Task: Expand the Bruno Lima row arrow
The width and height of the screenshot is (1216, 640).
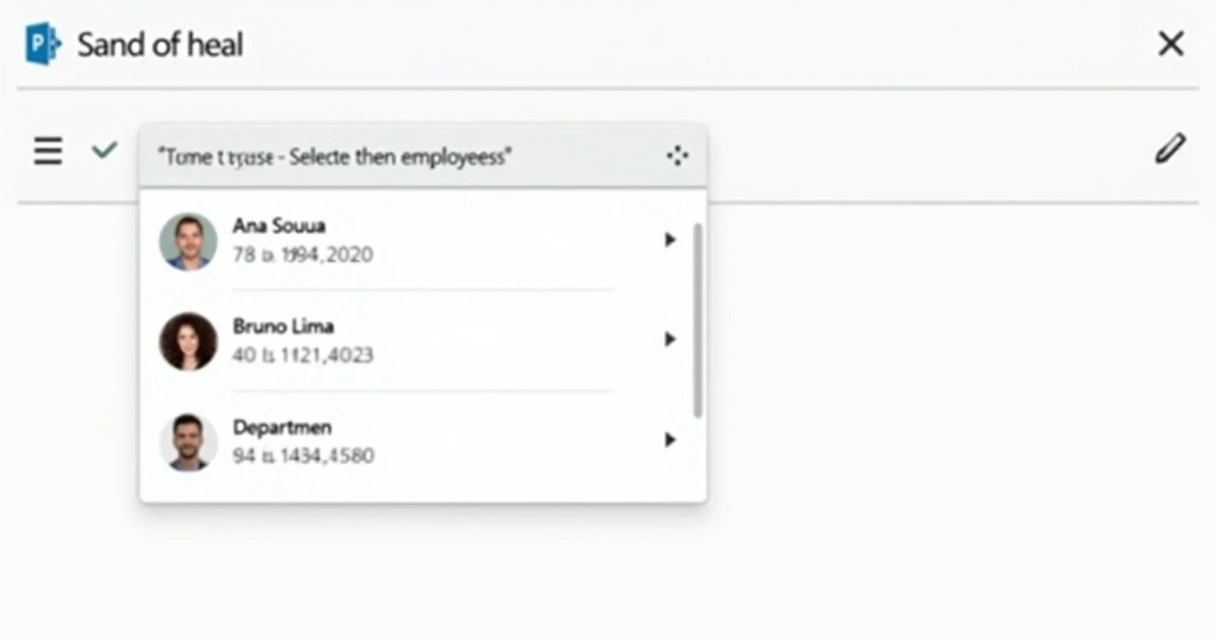Action: [x=670, y=340]
